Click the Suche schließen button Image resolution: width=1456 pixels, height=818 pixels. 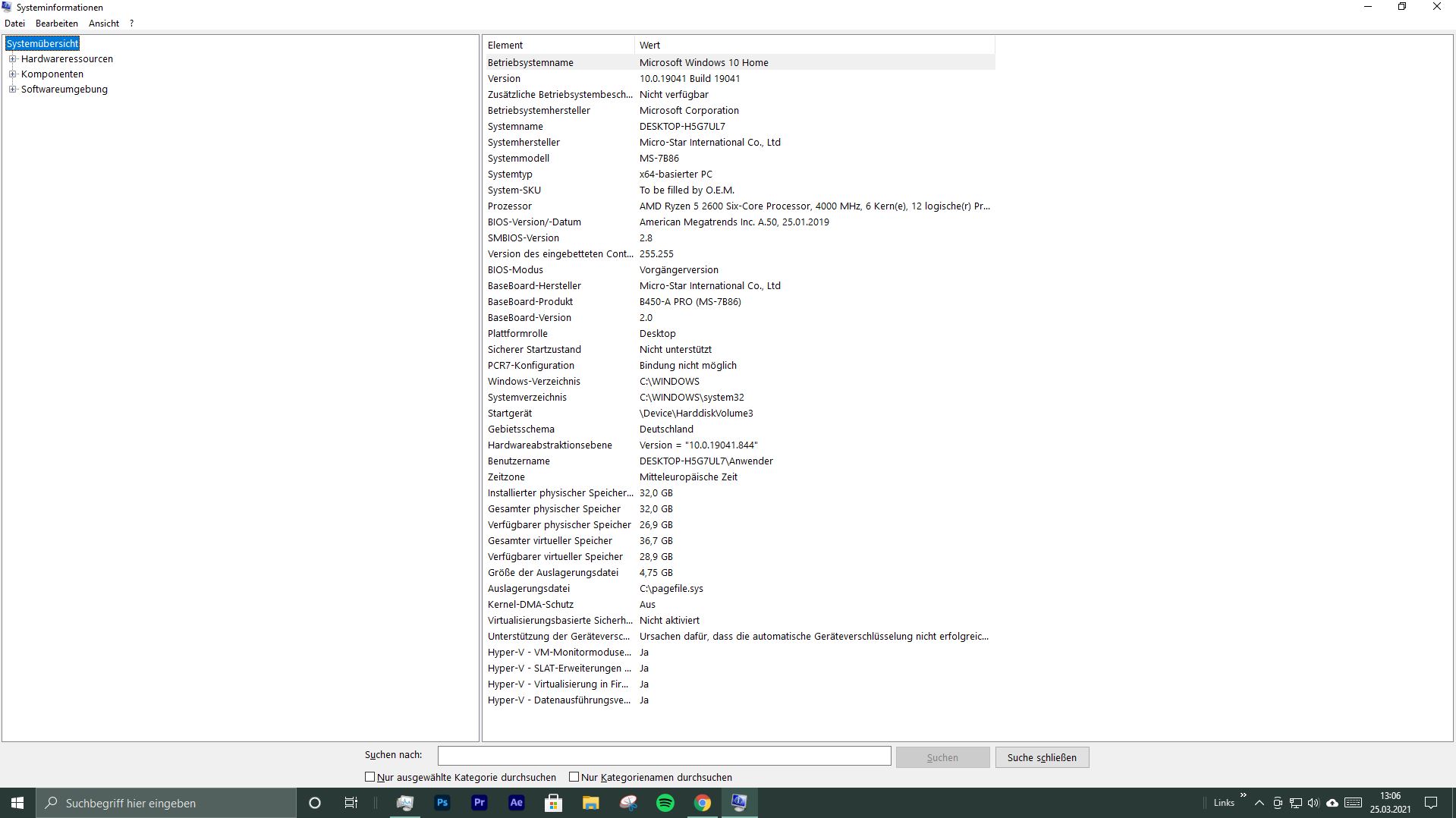pyautogui.click(x=1042, y=757)
